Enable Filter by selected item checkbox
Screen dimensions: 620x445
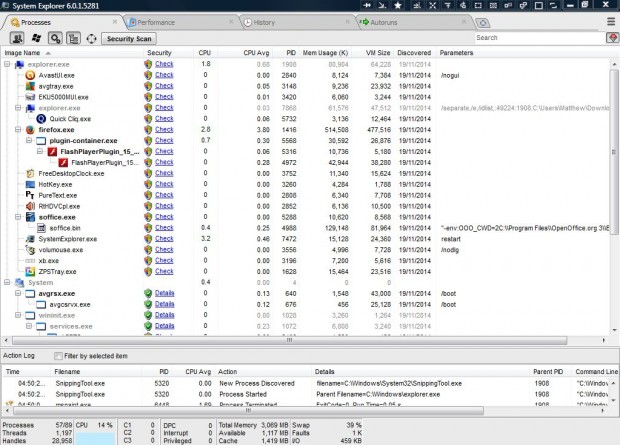[58, 356]
